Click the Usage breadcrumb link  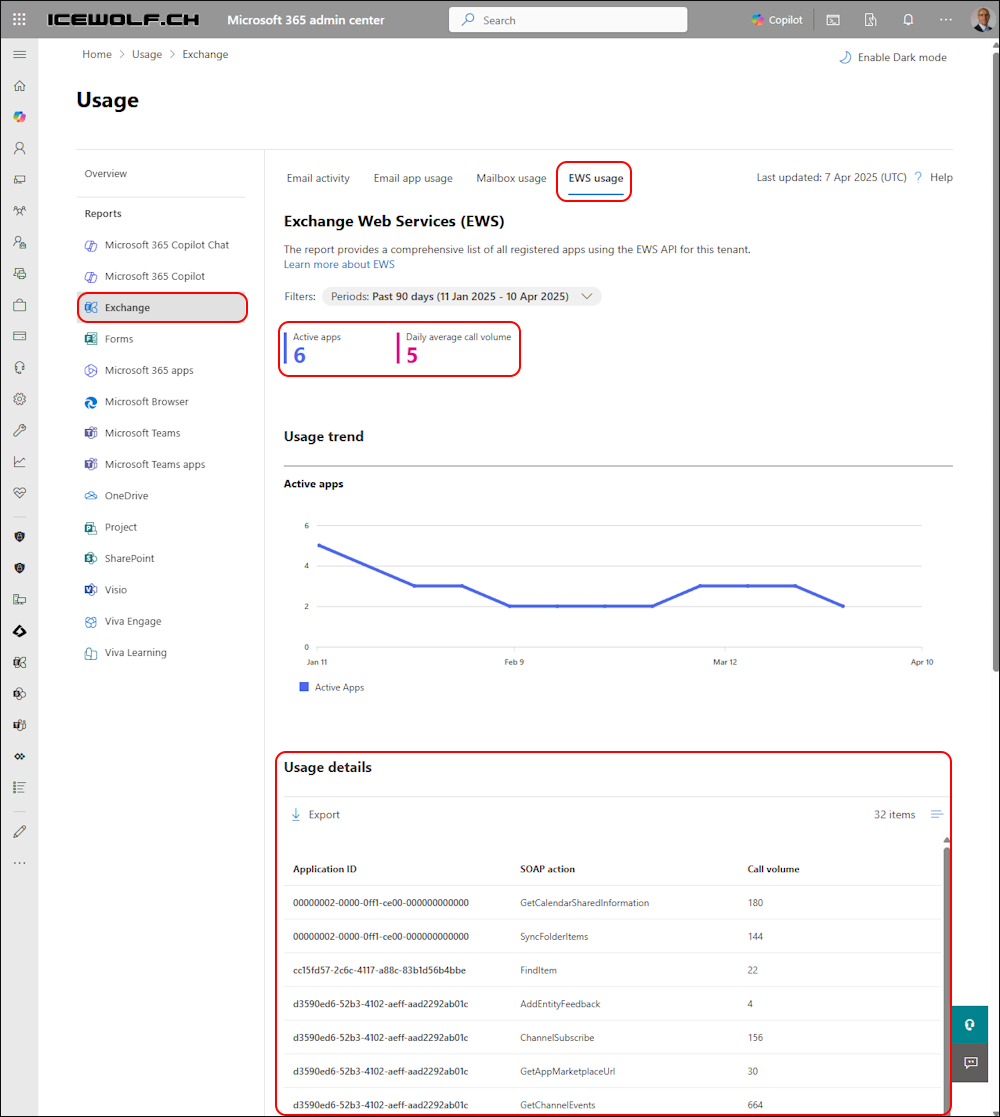click(147, 54)
